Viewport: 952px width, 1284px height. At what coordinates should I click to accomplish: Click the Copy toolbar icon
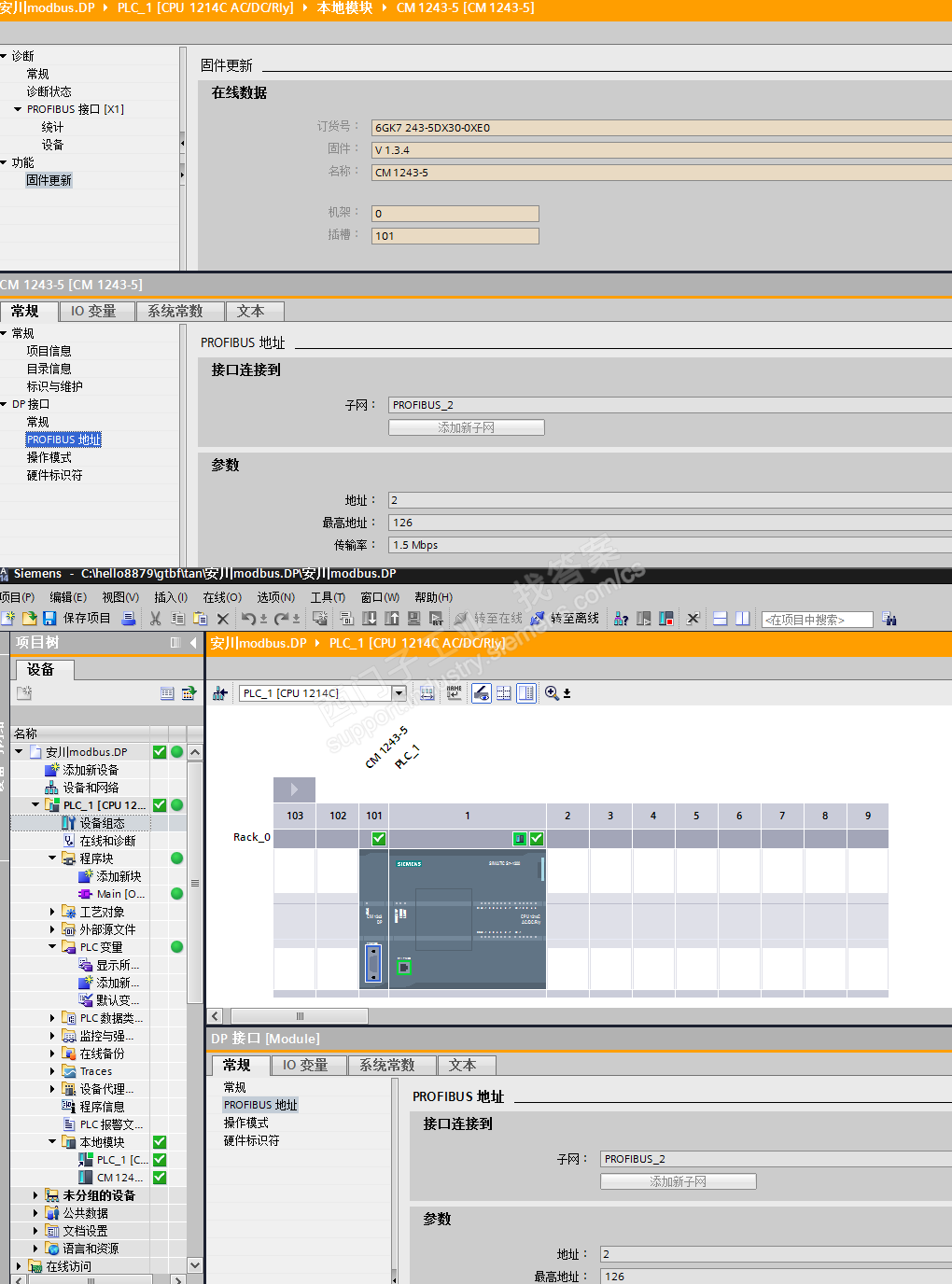pyautogui.click(x=177, y=618)
